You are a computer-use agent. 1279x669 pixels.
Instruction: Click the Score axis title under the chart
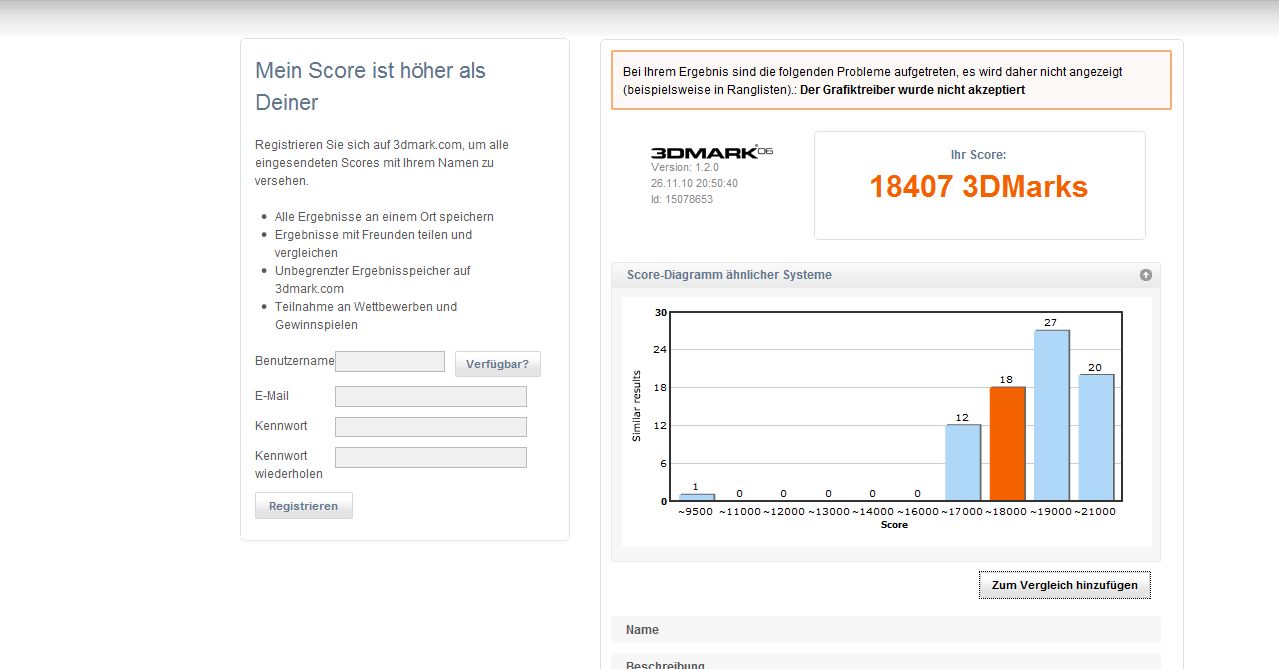(895, 525)
